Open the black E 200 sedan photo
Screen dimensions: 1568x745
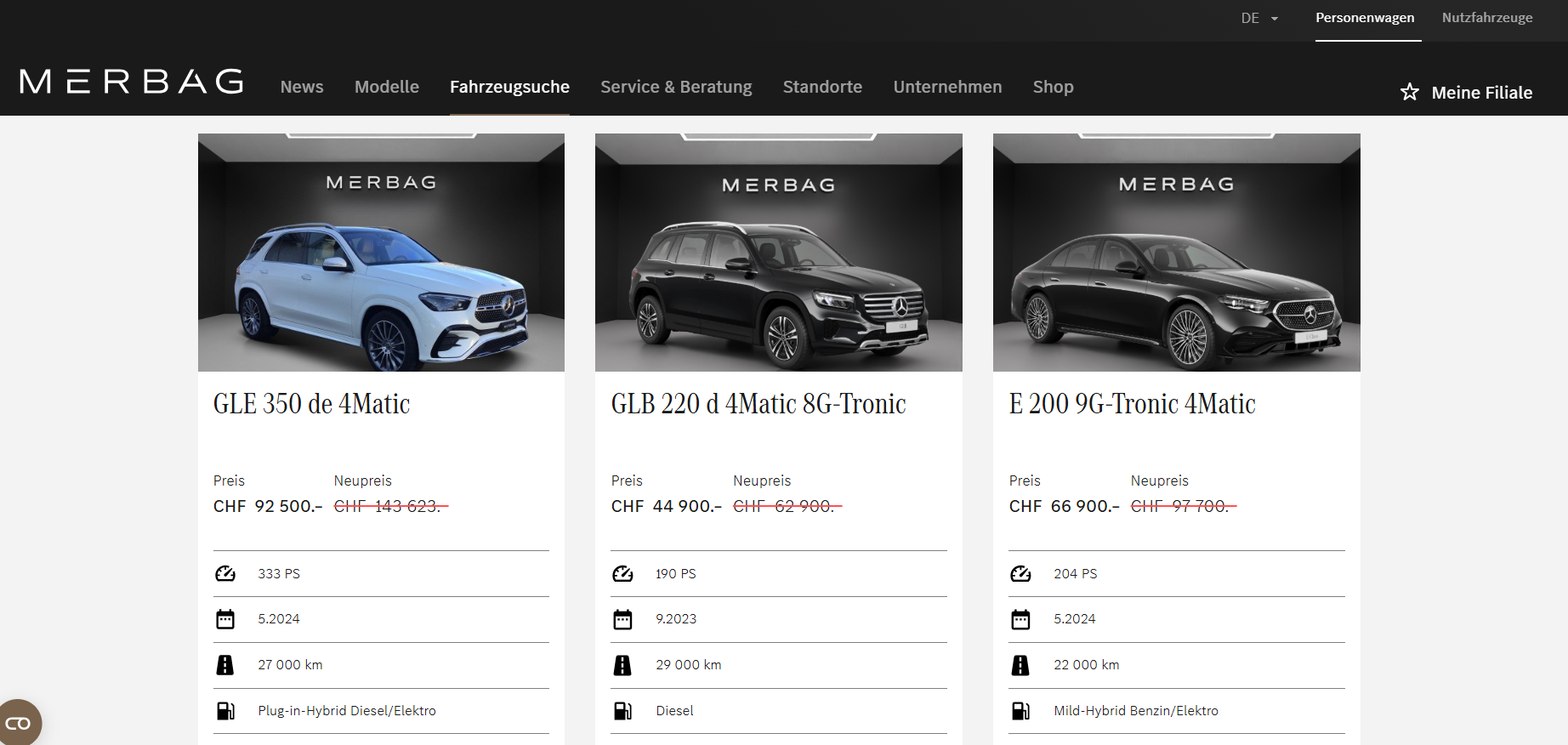1177,253
